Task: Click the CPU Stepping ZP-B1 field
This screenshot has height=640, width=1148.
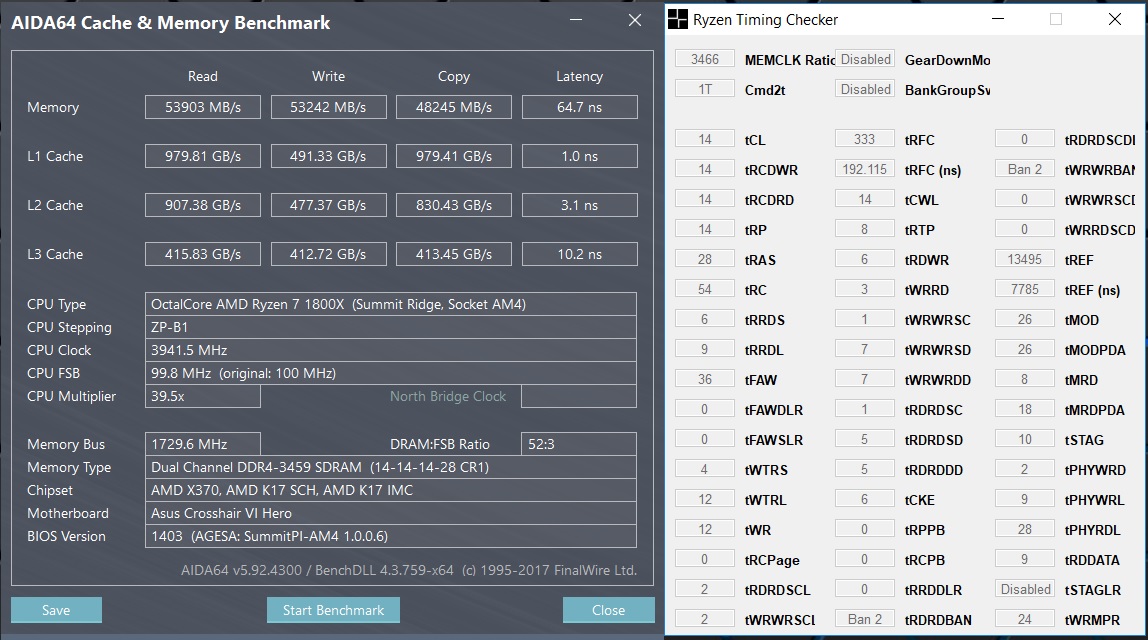Action: [391, 327]
